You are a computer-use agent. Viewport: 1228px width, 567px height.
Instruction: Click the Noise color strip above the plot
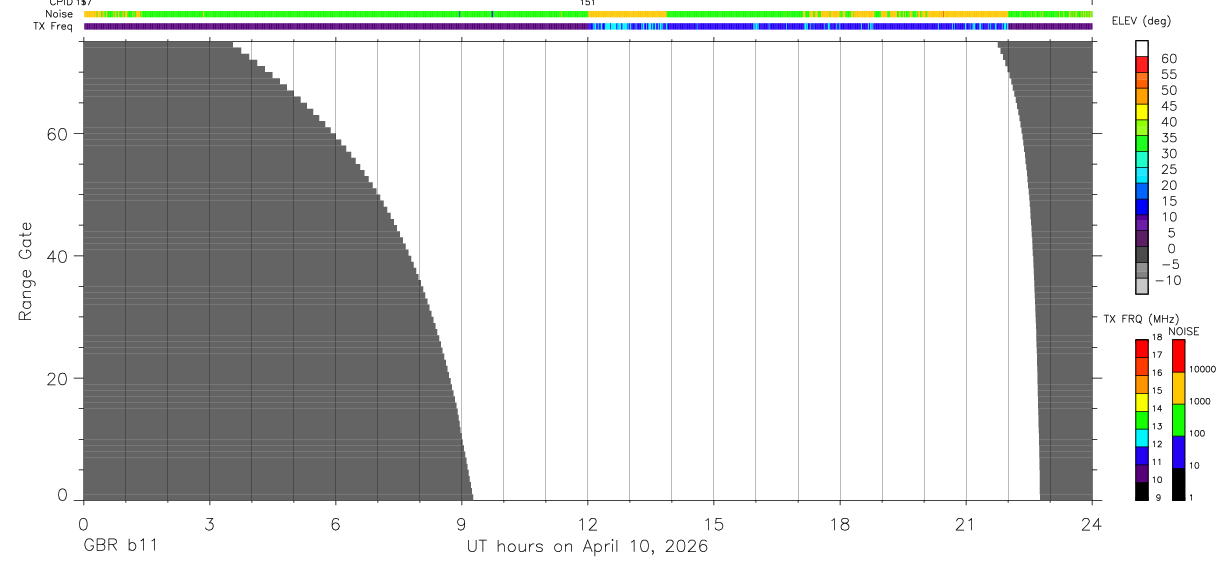click(x=588, y=14)
